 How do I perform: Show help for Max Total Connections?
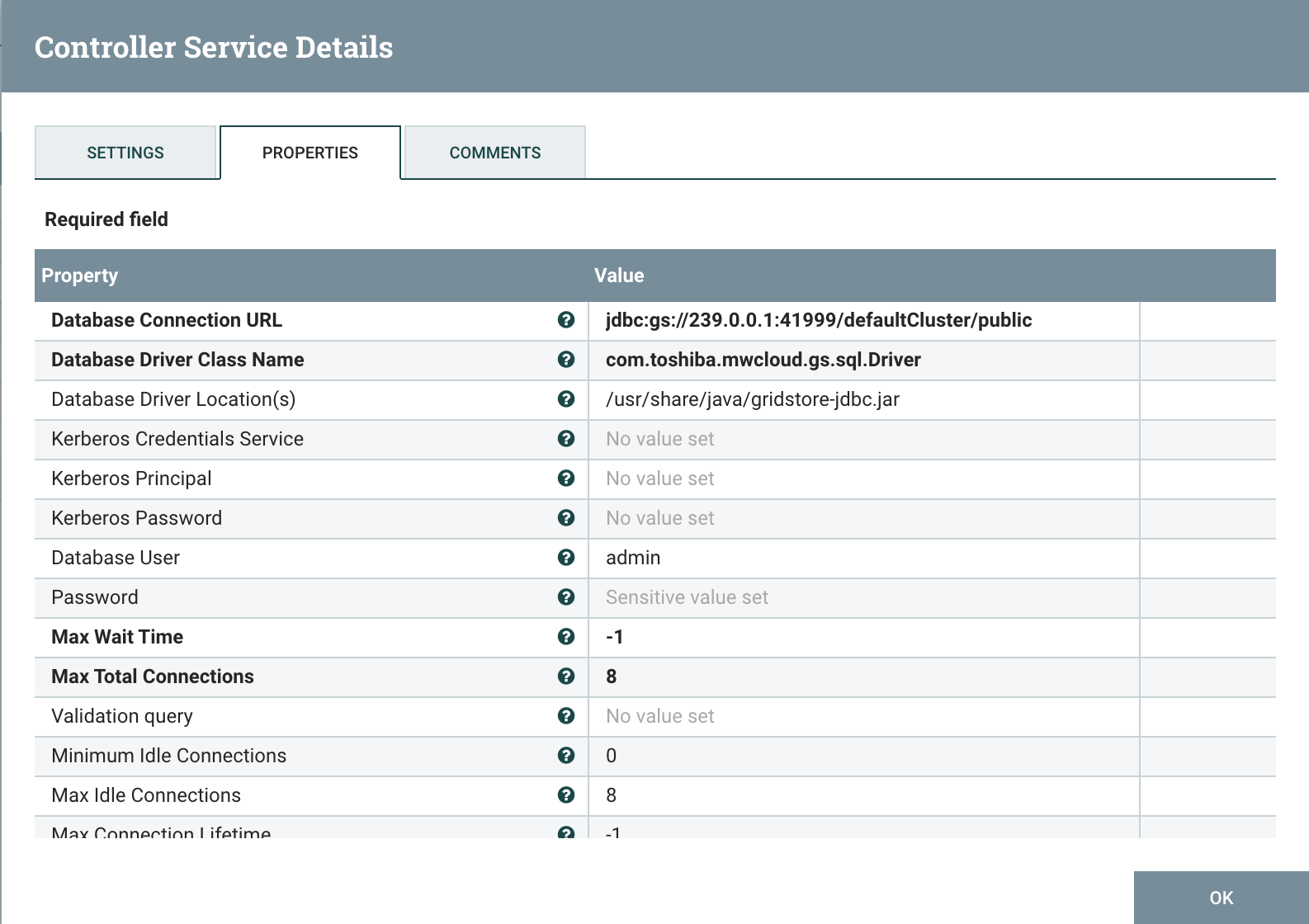566,676
